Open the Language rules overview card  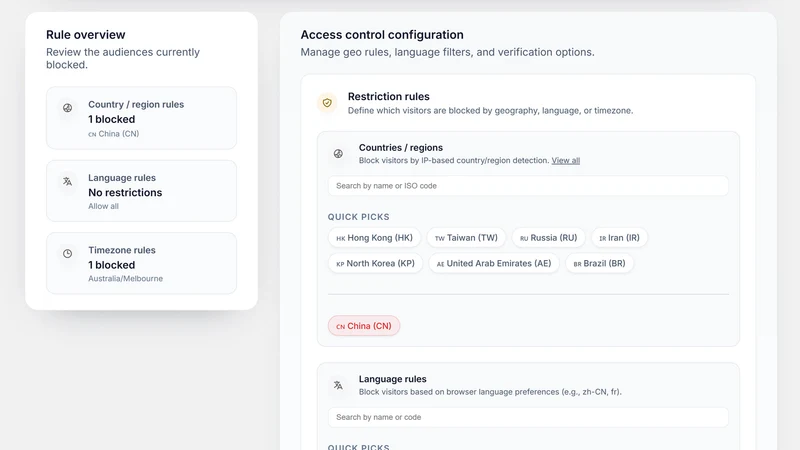[x=141, y=191]
